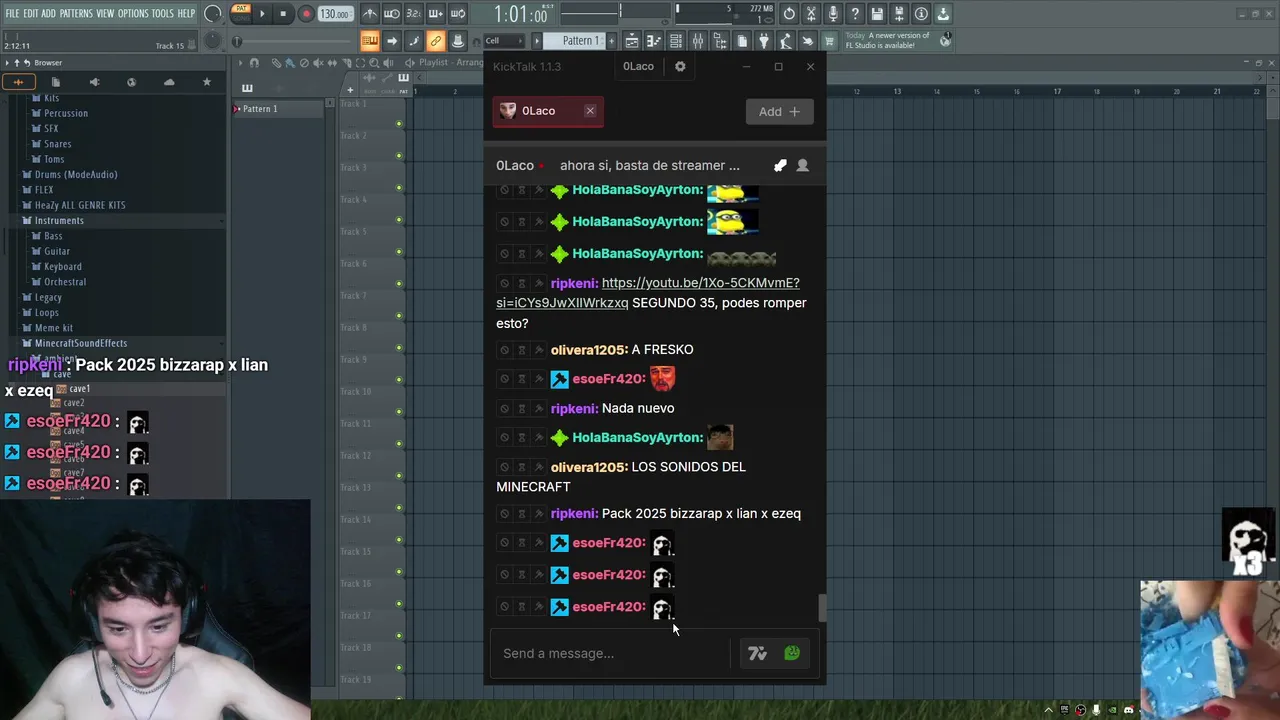
Task: Expand the Orchestral folder
Action: pyautogui.click(x=65, y=282)
